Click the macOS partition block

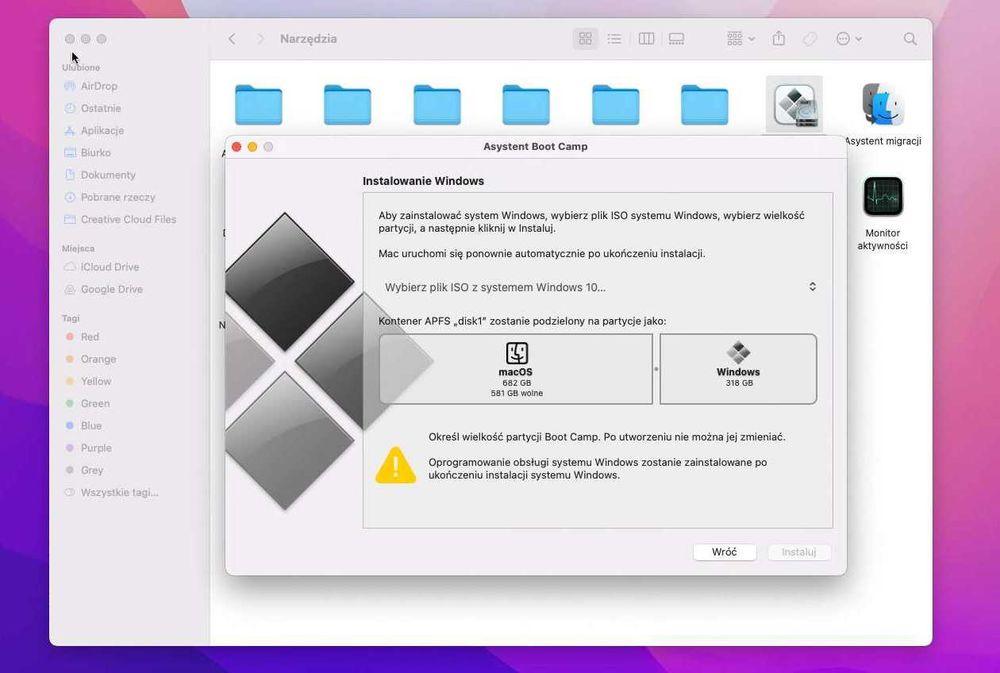point(516,369)
